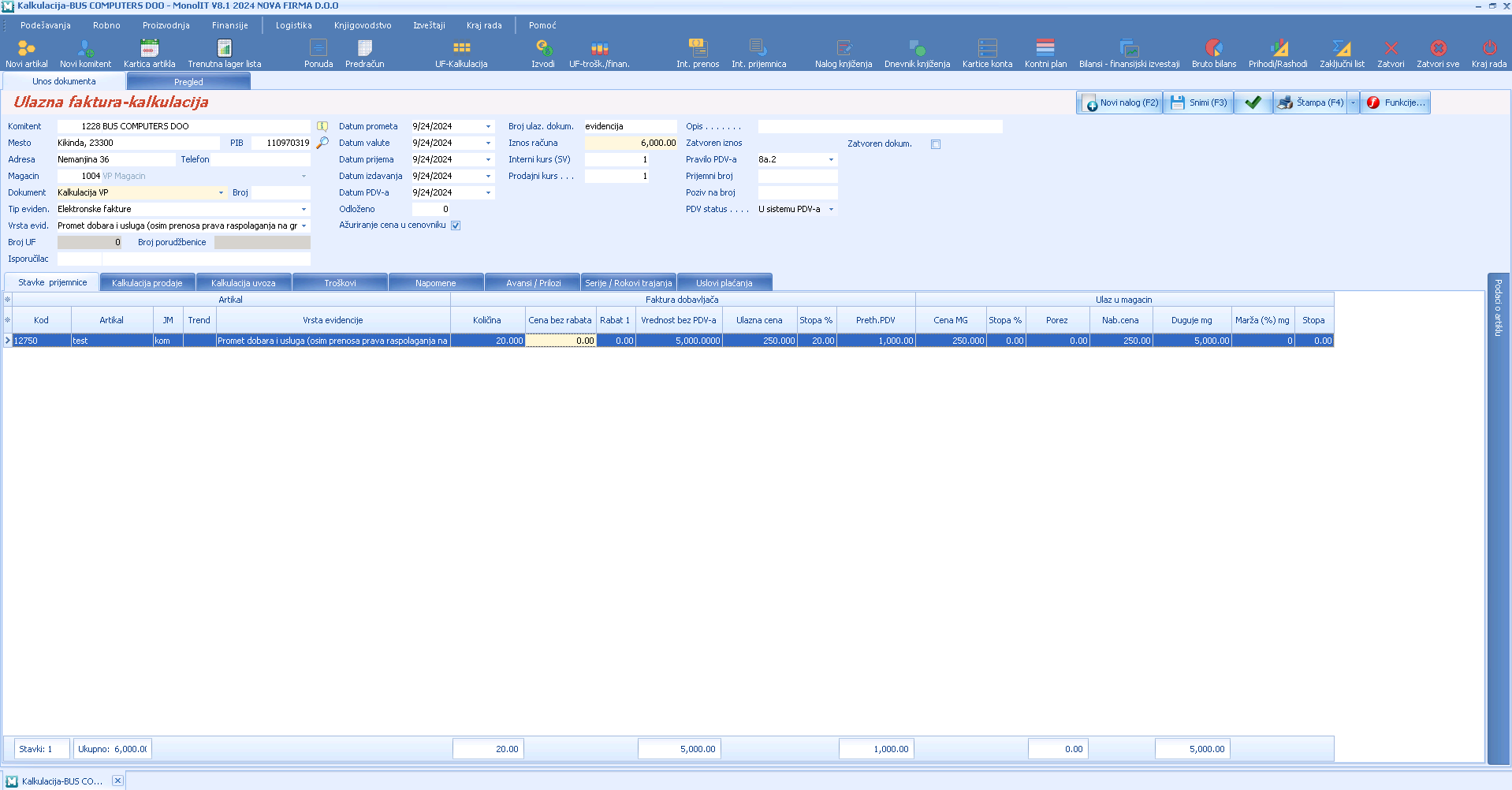The width and height of the screenshot is (1512, 790).
Task: Open the Uslovi plaćanja tab
Action: (x=724, y=283)
